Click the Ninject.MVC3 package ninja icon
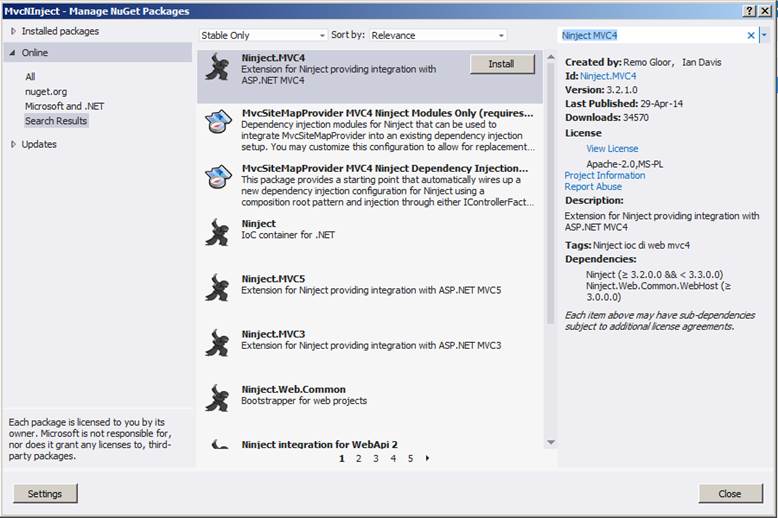Screen dimensions: 778x518 pyautogui.click(x=218, y=343)
